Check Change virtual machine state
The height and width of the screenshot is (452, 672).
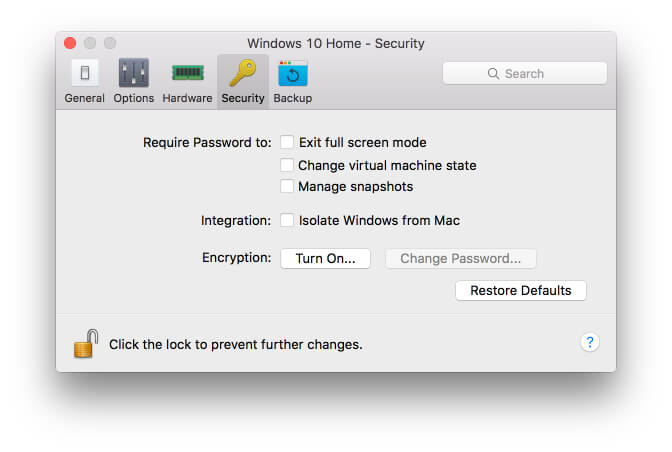(x=287, y=165)
